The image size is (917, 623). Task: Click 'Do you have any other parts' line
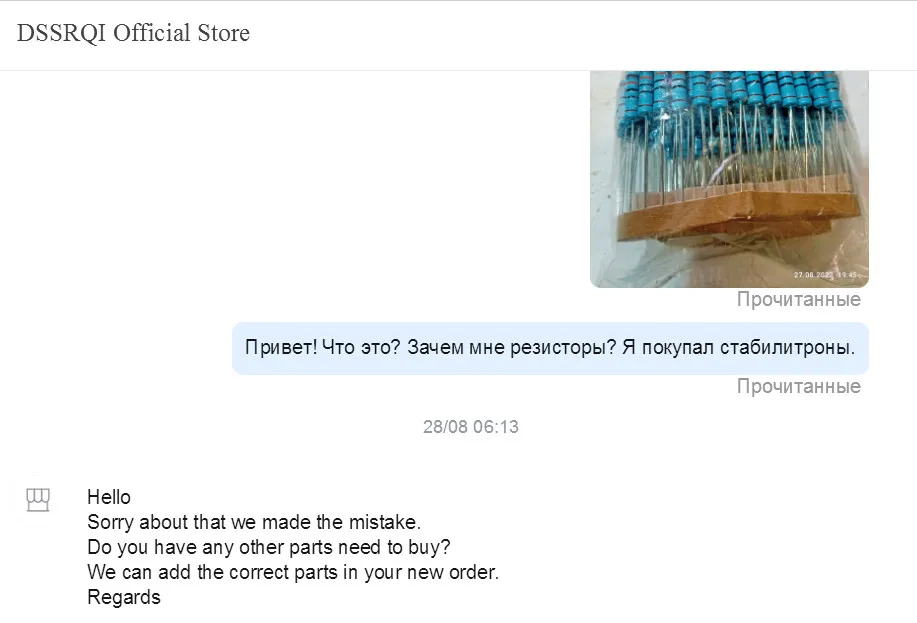click(269, 547)
